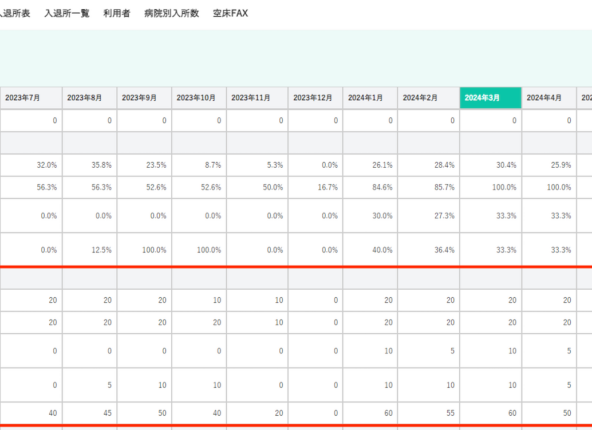Click the 2023年12月 month header
This screenshot has height=430, width=592.
315,98
